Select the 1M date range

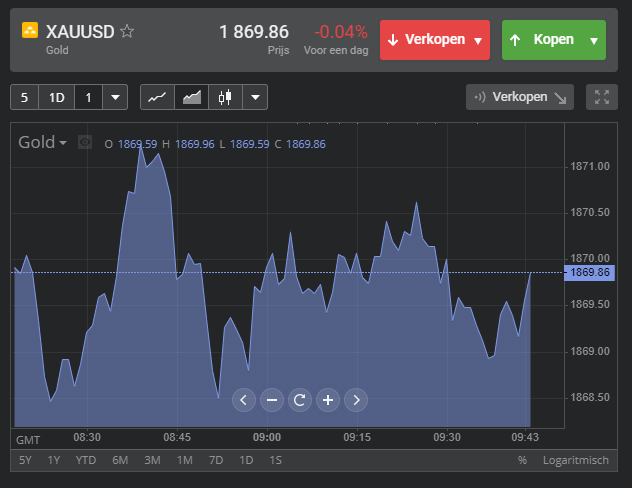185,460
